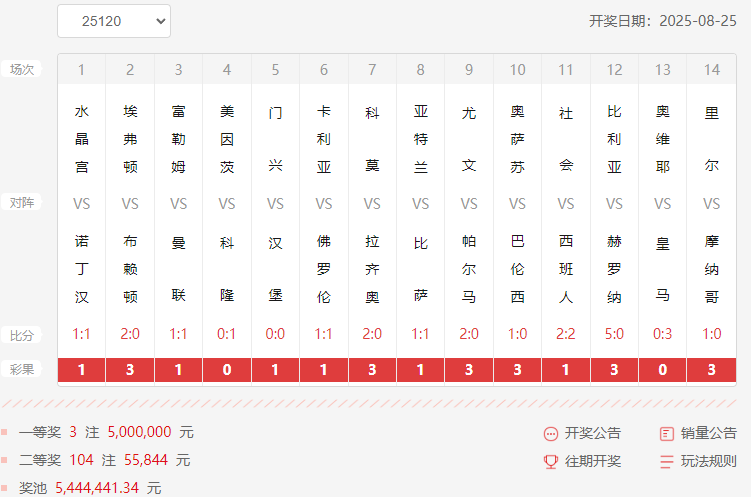751x497 pixels.
Task: Click away team 诺丁汉
Action: click(81, 269)
